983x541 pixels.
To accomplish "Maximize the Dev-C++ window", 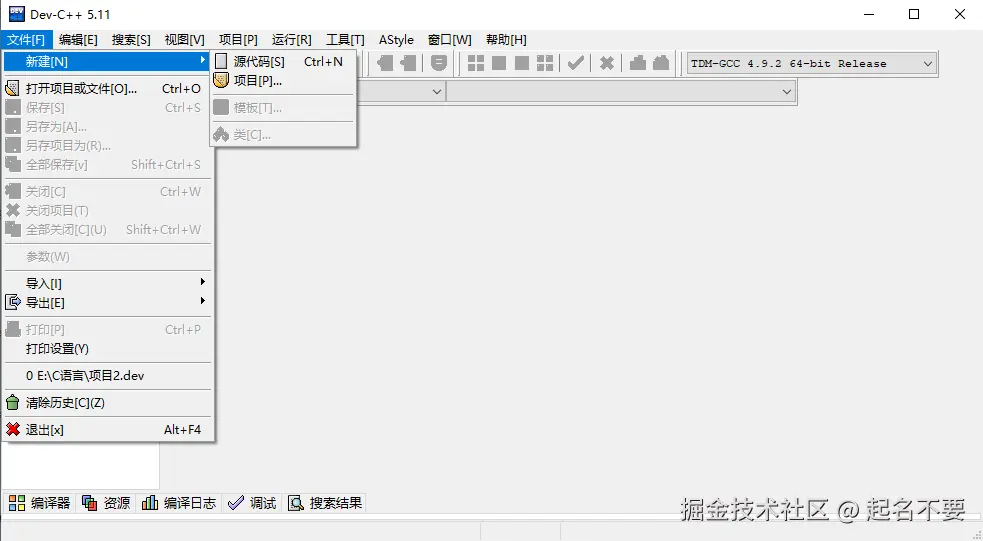I will click(914, 14).
